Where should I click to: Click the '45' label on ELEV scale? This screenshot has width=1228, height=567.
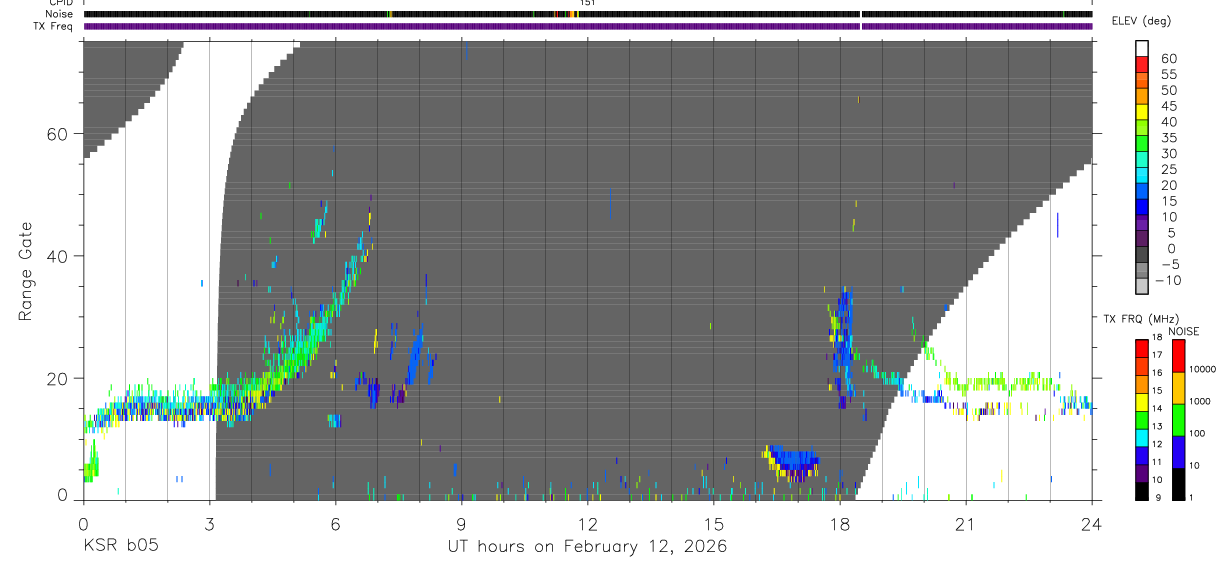1168,106
